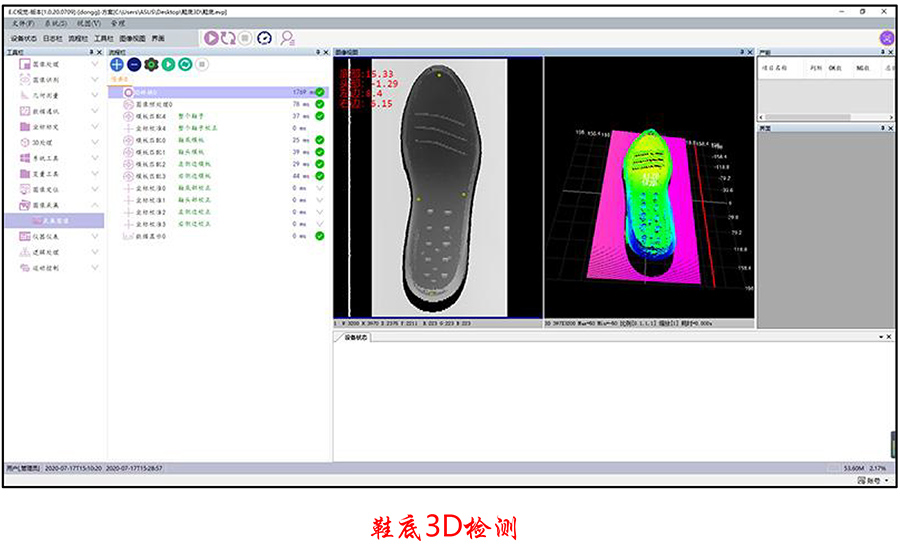Click the 设备状态 toolbar button
This screenshot has width=900, height=545.
24,38
